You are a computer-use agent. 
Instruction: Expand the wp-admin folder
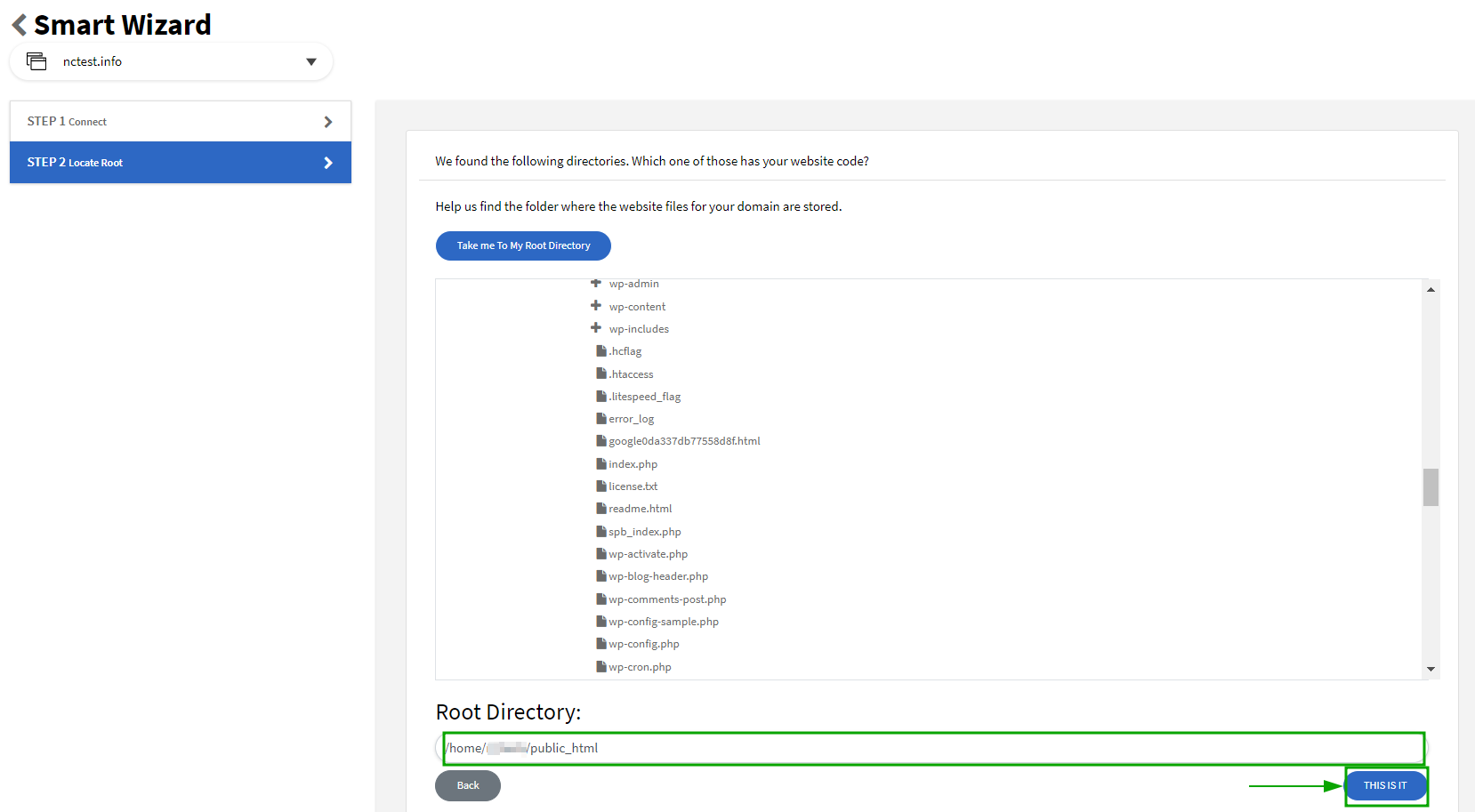pyautogui.click(x=596, y=284)
